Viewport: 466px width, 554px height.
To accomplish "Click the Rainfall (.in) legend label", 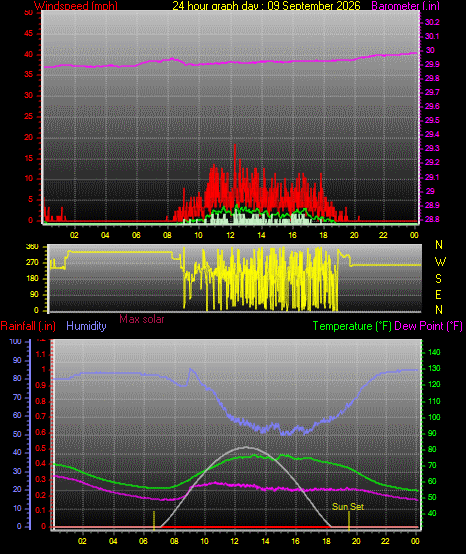I will 28,326.
